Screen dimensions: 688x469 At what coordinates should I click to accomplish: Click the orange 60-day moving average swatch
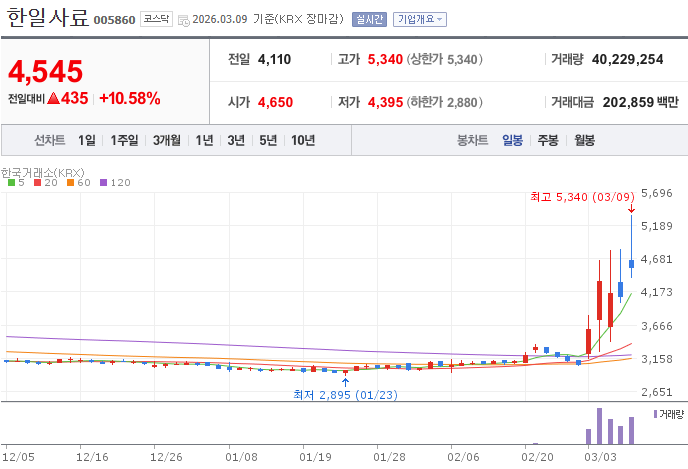pyautogui.click(x=70, y=183)
